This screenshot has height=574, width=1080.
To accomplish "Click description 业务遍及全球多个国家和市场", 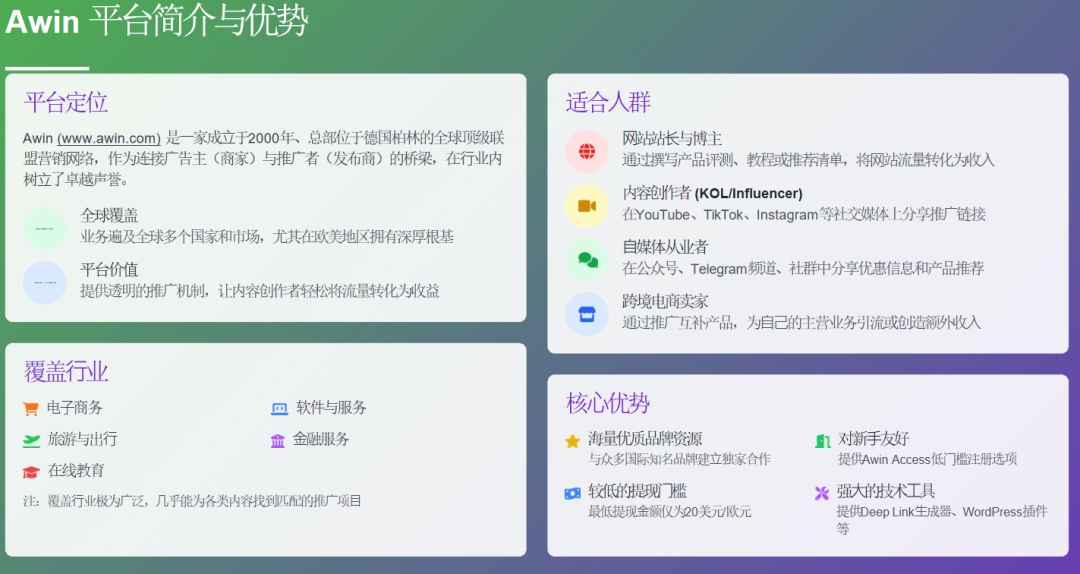I will pos(267,237).
